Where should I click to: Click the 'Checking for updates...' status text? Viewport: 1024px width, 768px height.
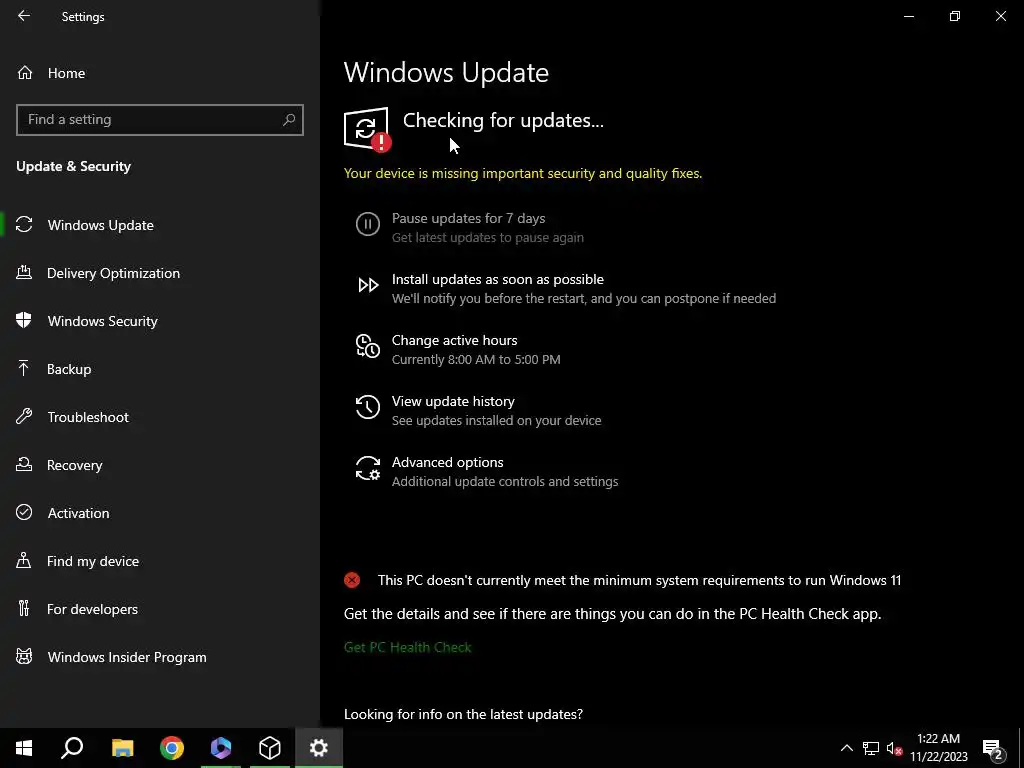503,120
